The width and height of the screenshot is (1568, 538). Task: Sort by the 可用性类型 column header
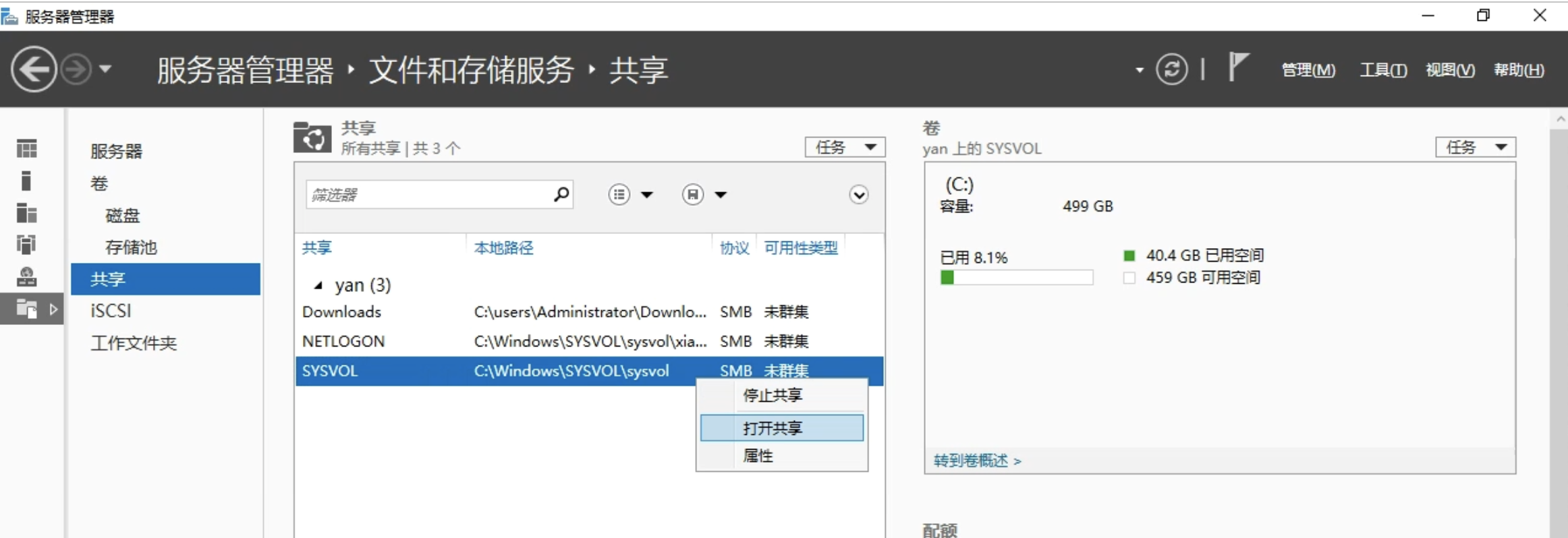click(801, 248)
